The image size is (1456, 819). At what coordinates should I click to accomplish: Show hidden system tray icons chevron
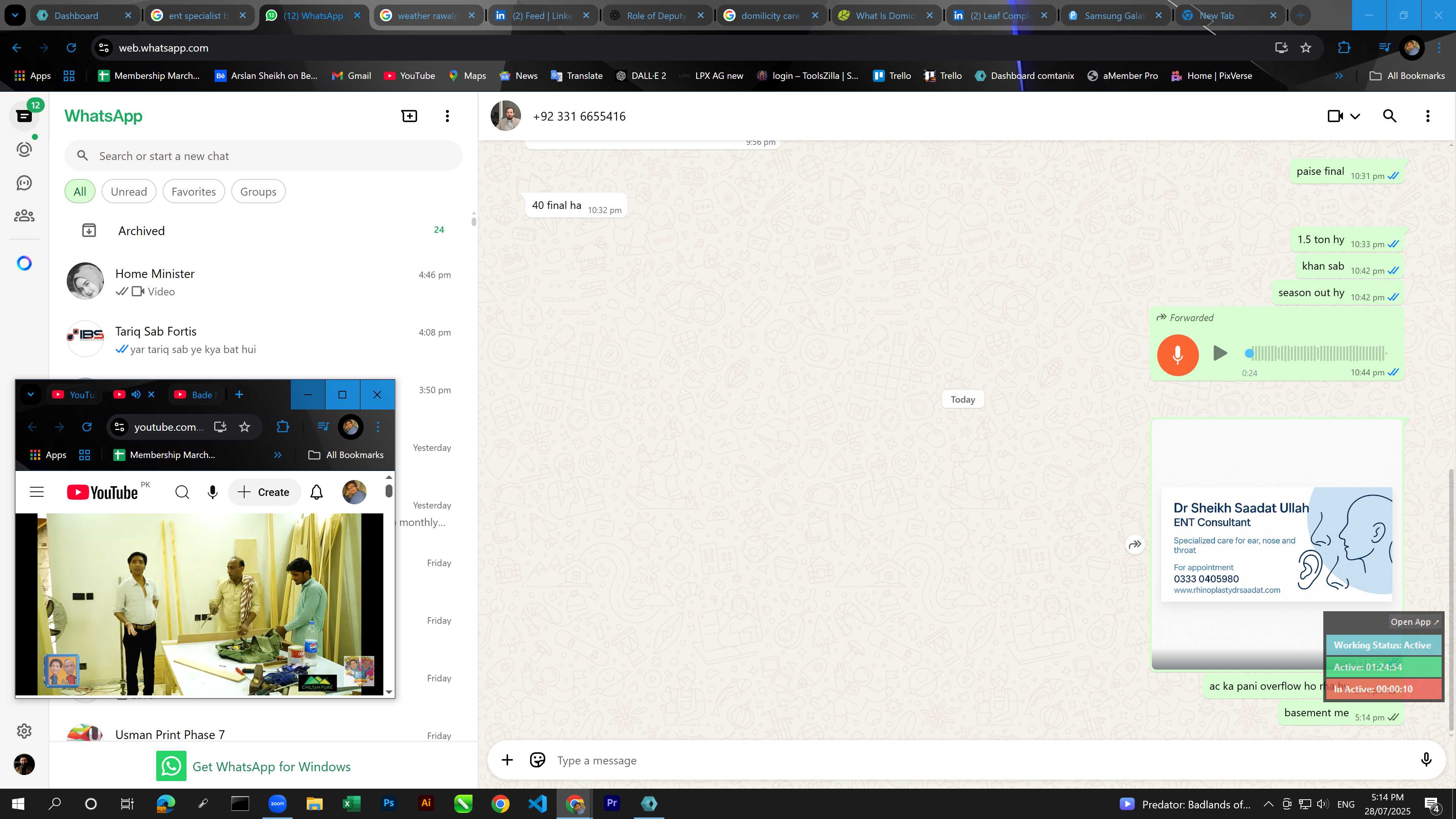tap(1268, 804)
